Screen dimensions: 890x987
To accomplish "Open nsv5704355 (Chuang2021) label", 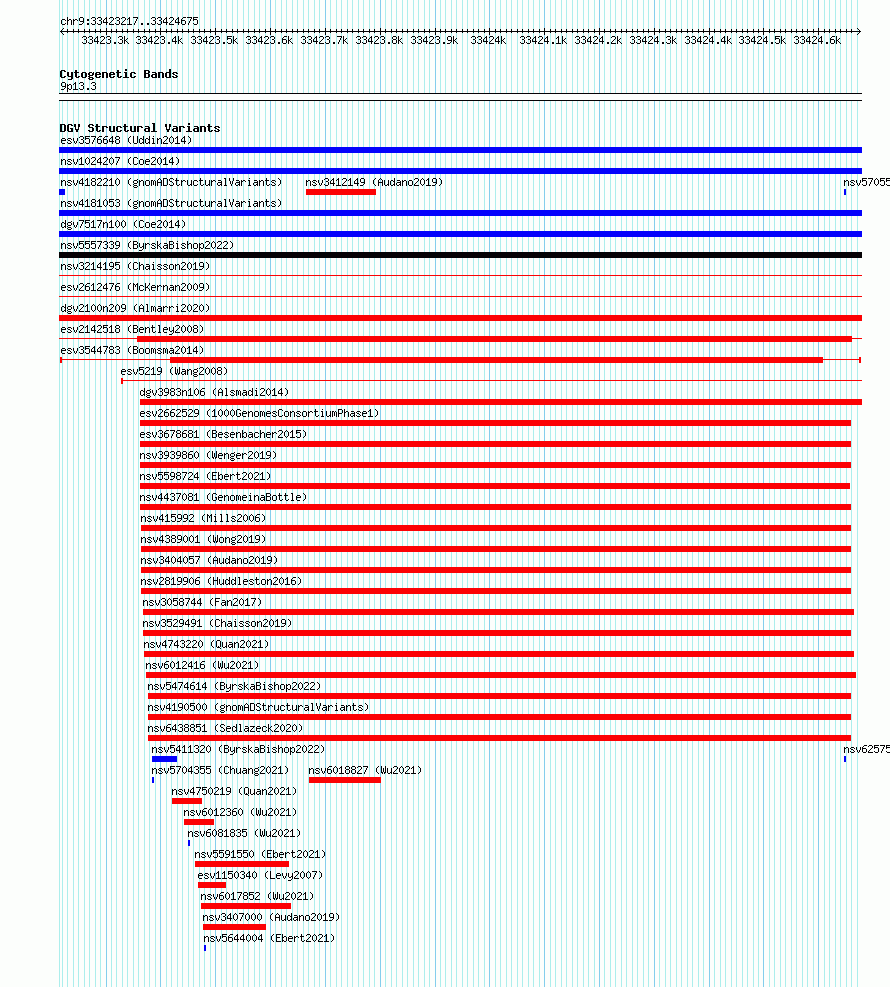I will tap(220, 770).
